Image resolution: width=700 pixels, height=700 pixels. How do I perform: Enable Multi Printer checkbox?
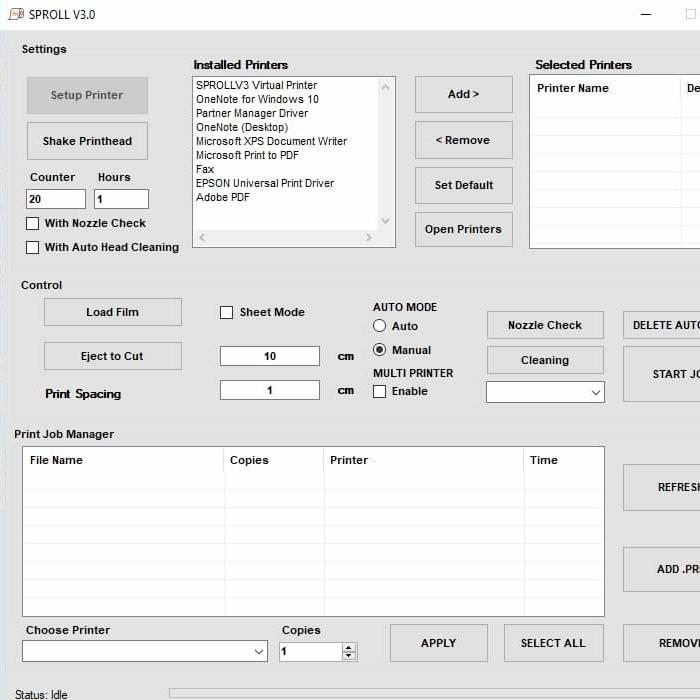coord(380,391)
